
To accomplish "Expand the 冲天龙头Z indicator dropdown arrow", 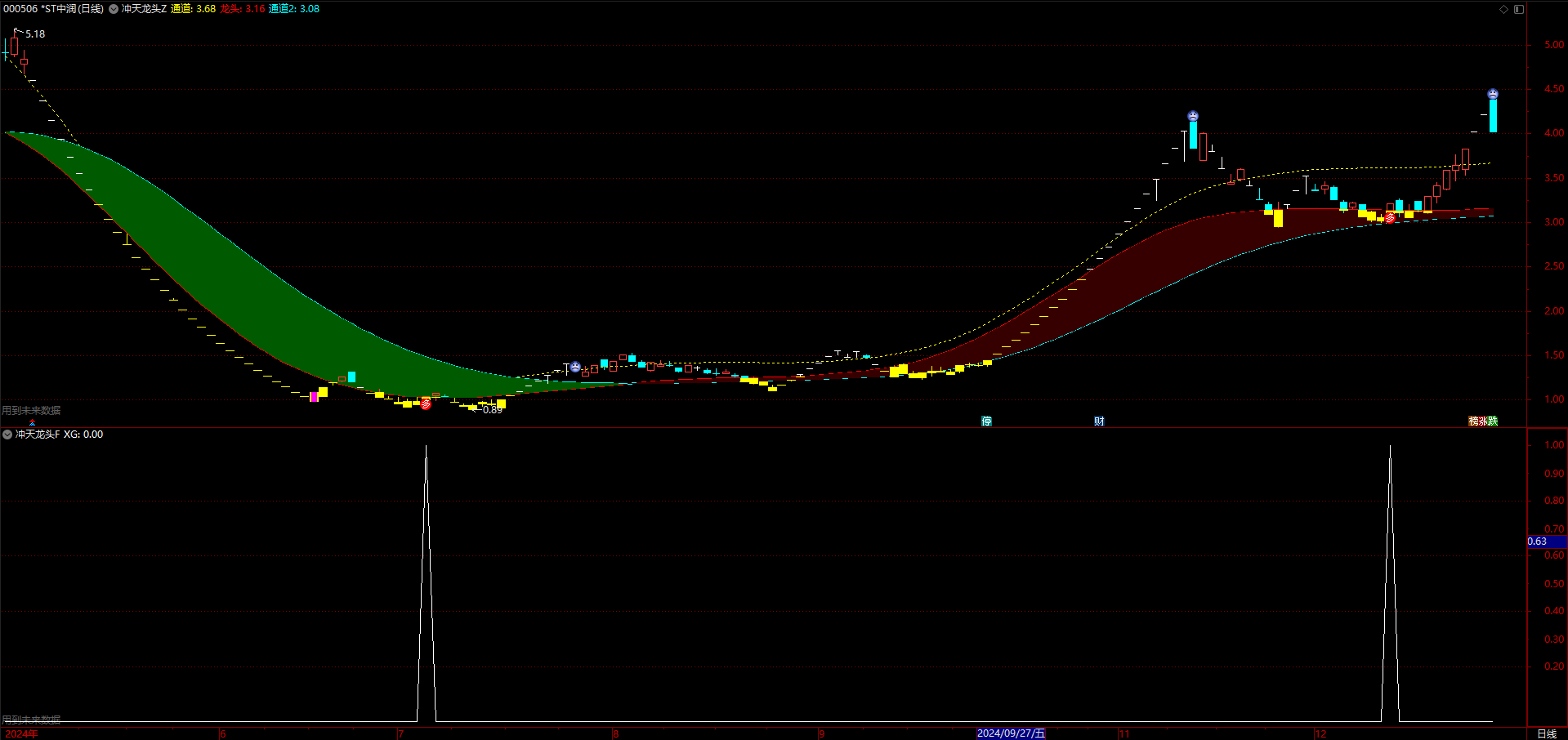I will pos(114,9).
